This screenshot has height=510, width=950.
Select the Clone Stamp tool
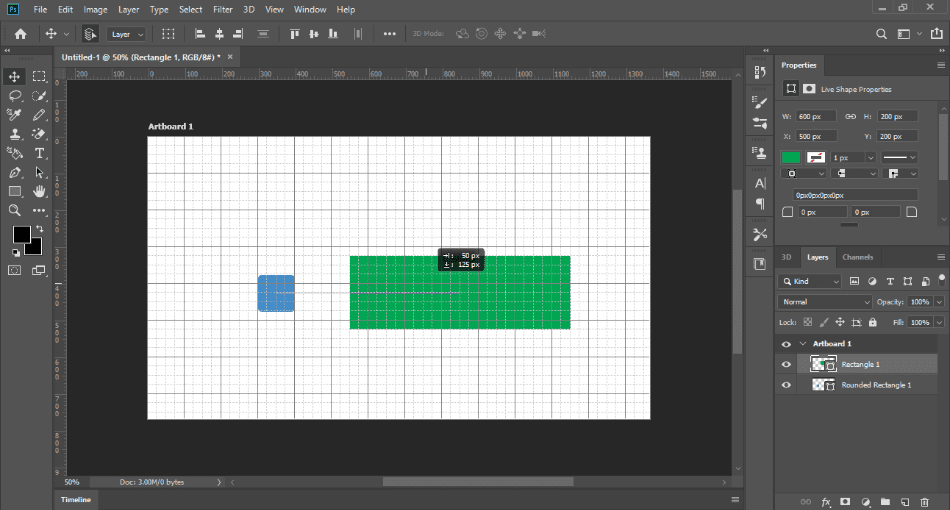point(15,134)
